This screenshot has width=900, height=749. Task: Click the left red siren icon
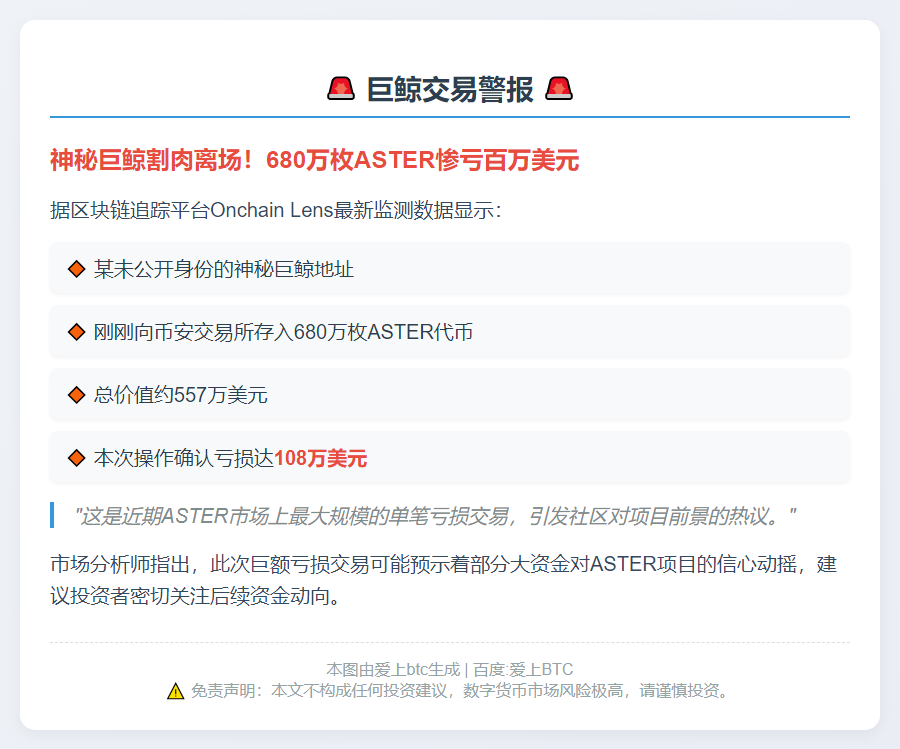click(341, 88)
